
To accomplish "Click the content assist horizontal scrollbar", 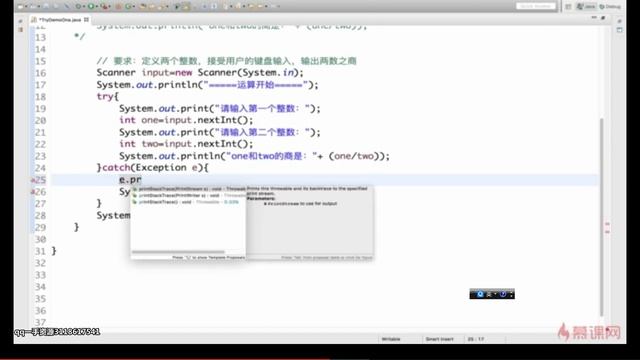I will [178, 252].
